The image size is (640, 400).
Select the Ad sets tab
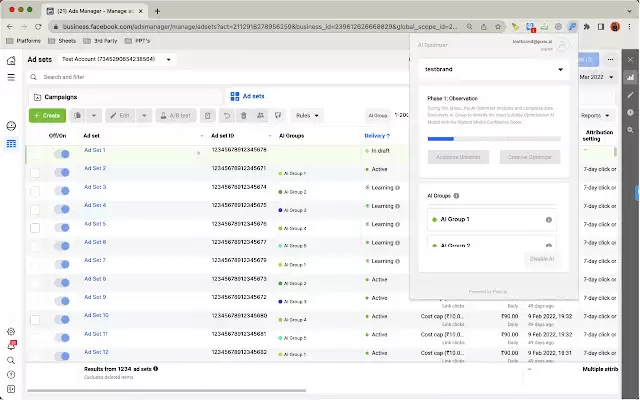(247, 96)
